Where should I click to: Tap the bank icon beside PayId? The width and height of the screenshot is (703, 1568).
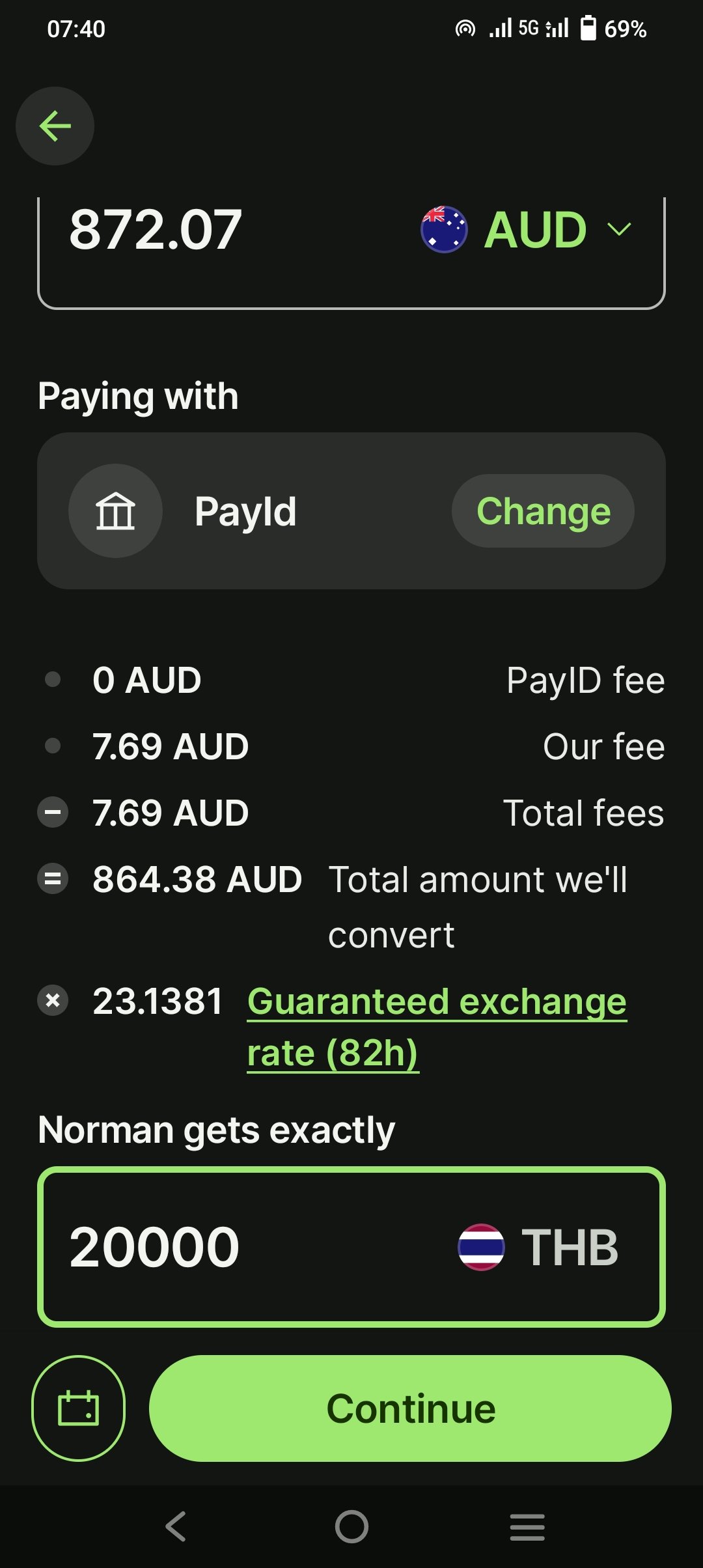(115, 511)
